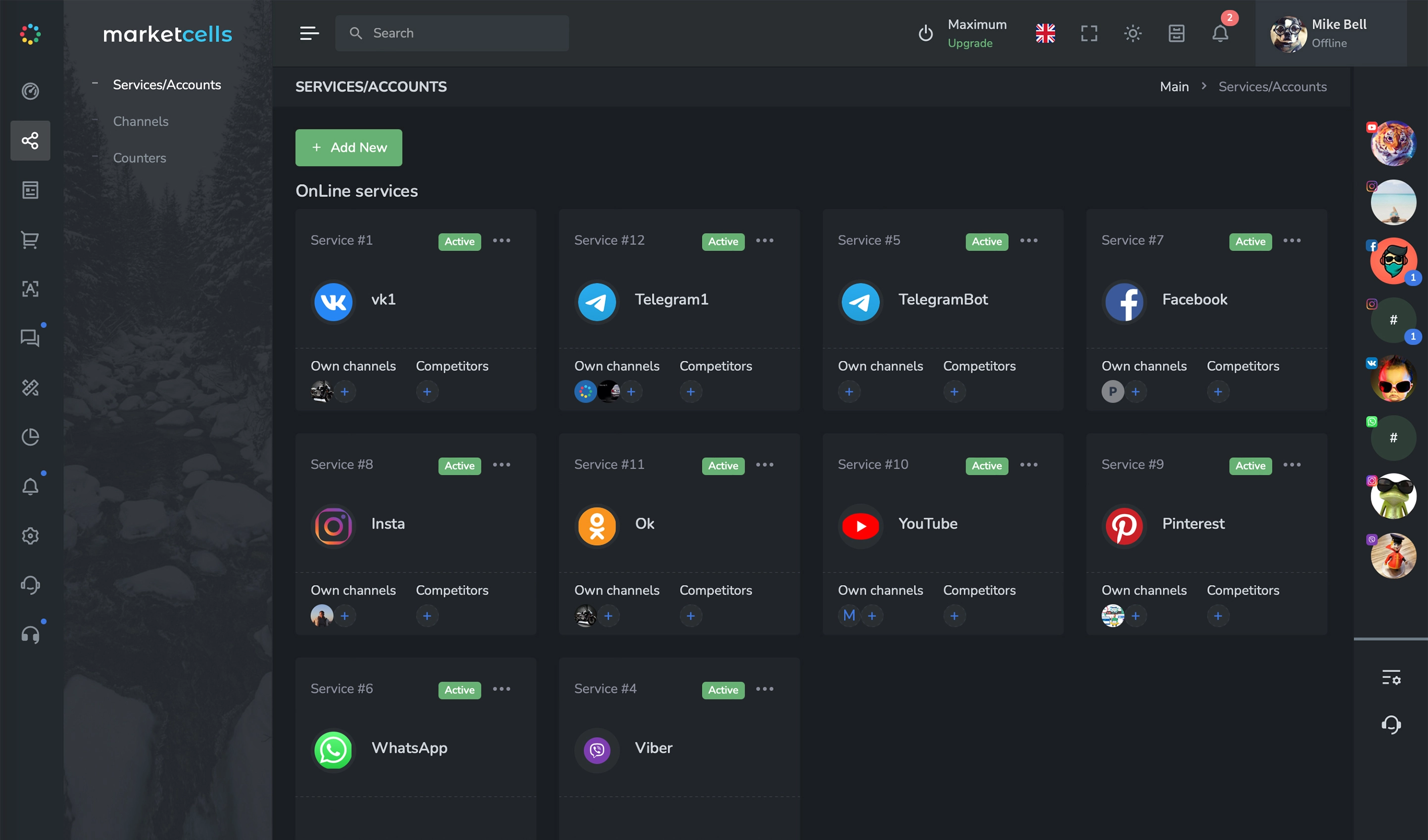1428x840 pixels.
Task: Open options menu for Service #1
Action: click(x=501, y=241)
